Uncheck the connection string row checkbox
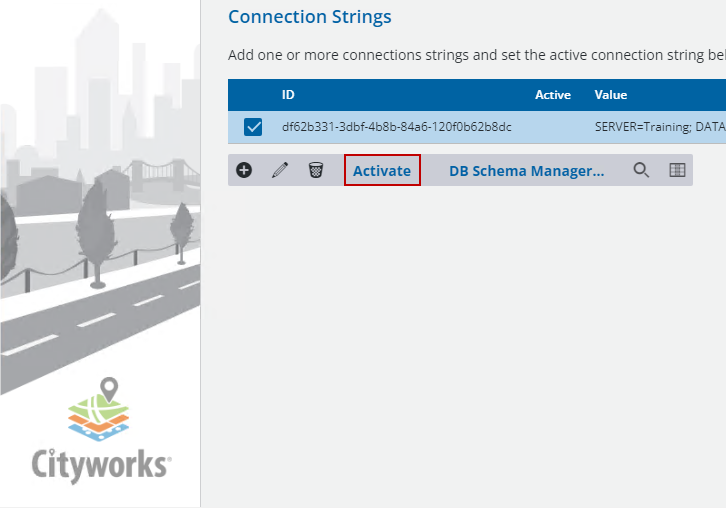 click(x=253, y=127)
